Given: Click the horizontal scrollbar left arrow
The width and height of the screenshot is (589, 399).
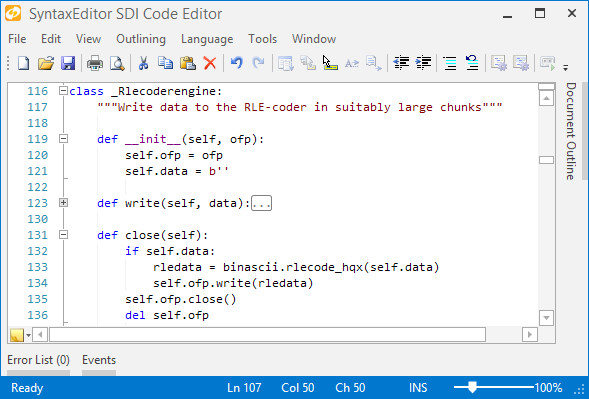Looking at the screenshot, I should pos(40,334).
